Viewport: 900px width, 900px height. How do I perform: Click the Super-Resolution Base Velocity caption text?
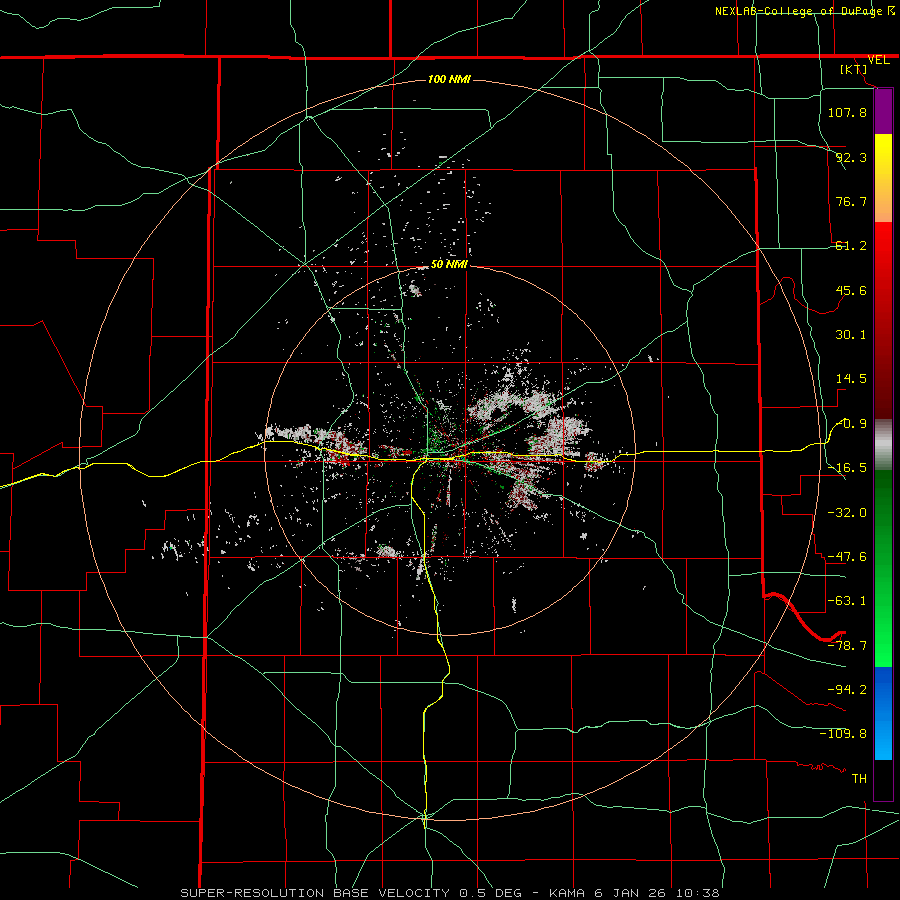449,893
